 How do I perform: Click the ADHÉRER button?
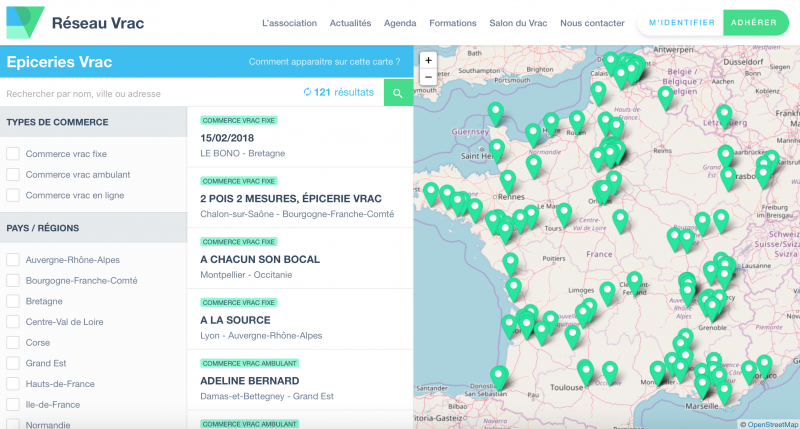[756, 22]
